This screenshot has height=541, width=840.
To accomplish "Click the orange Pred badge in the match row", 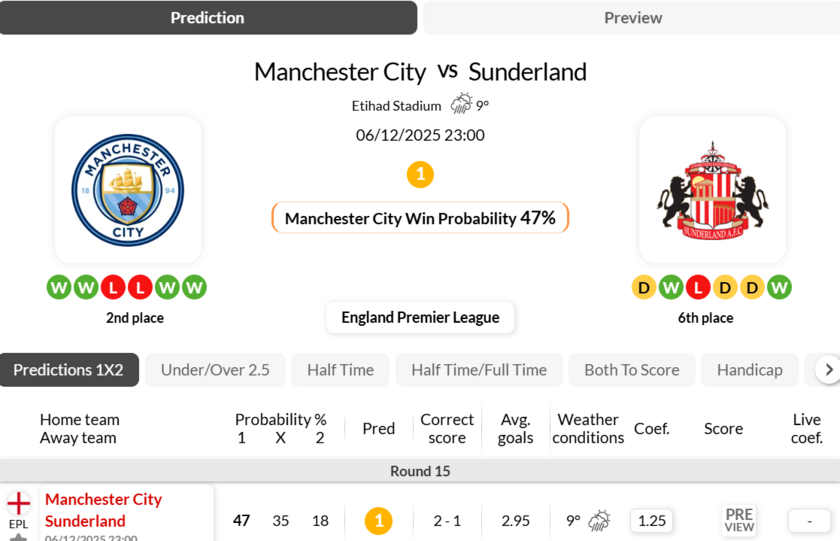I will 378,520.
